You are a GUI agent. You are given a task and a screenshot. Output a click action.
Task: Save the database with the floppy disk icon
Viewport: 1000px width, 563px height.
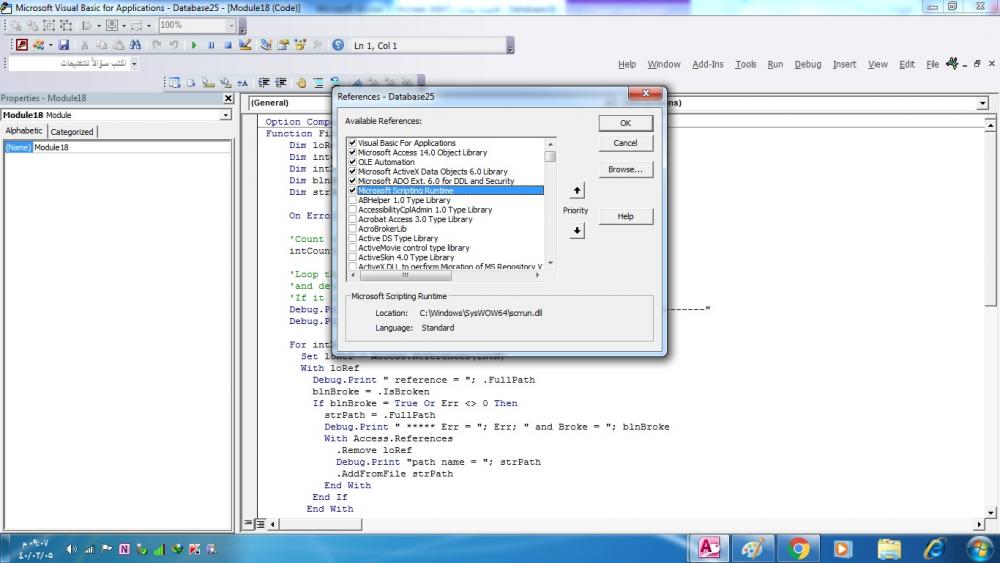click(x=63, y=45)
